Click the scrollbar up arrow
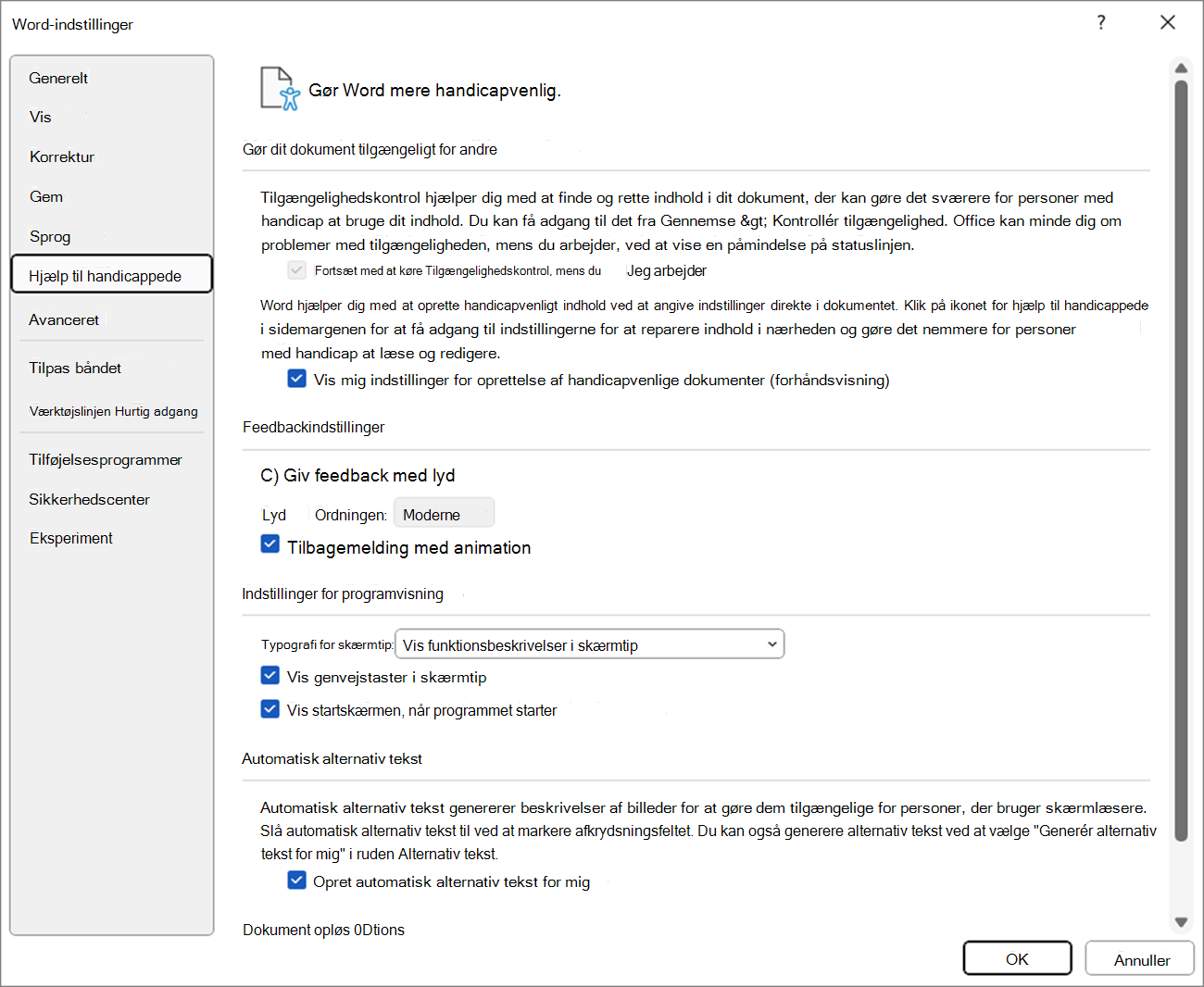Screen dimensions: 1204x987 tap(1181, 68)
